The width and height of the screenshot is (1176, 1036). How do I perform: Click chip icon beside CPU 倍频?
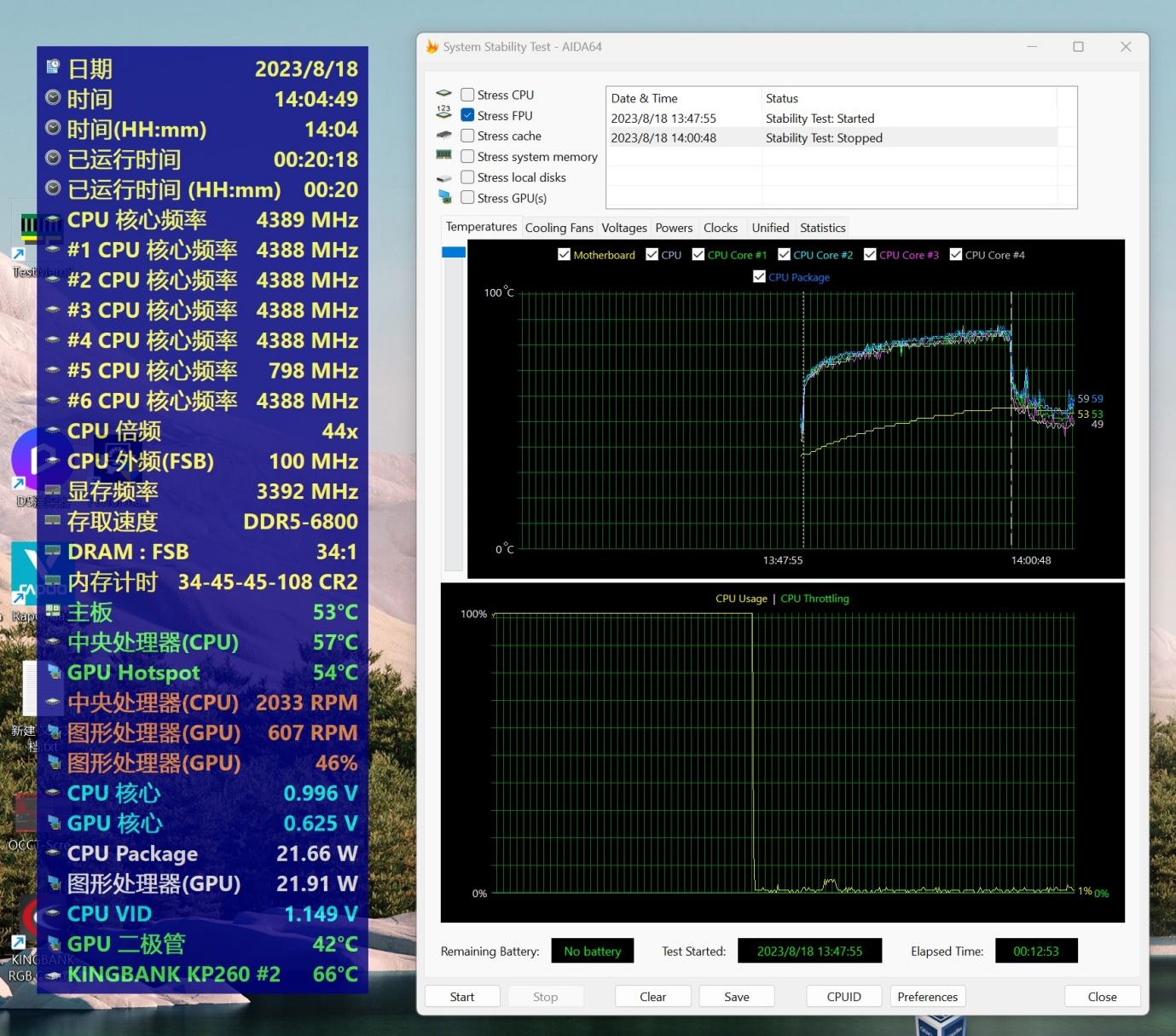pyautogui.click(x=53, y=431)
